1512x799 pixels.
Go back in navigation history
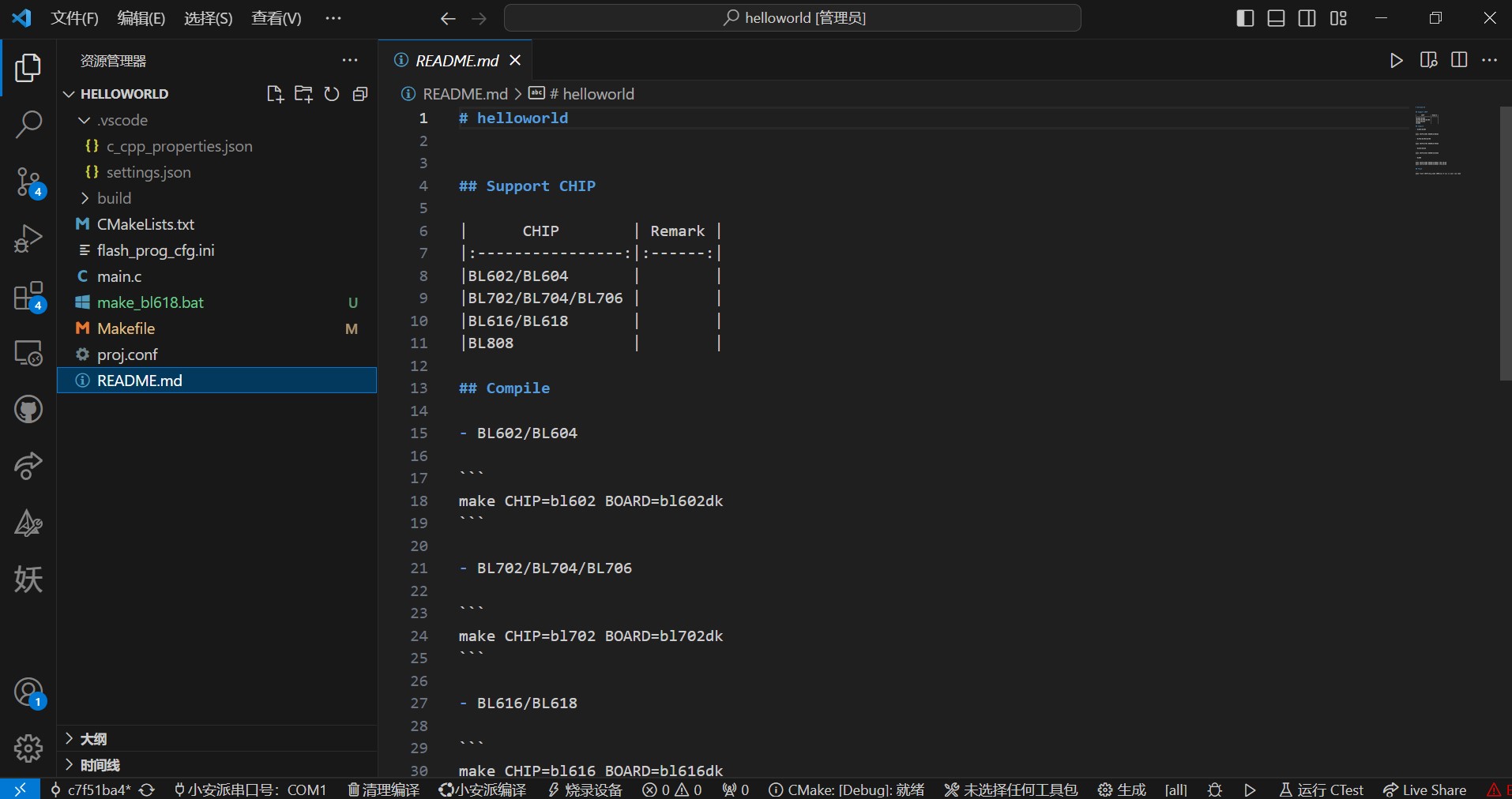point(448,18)
